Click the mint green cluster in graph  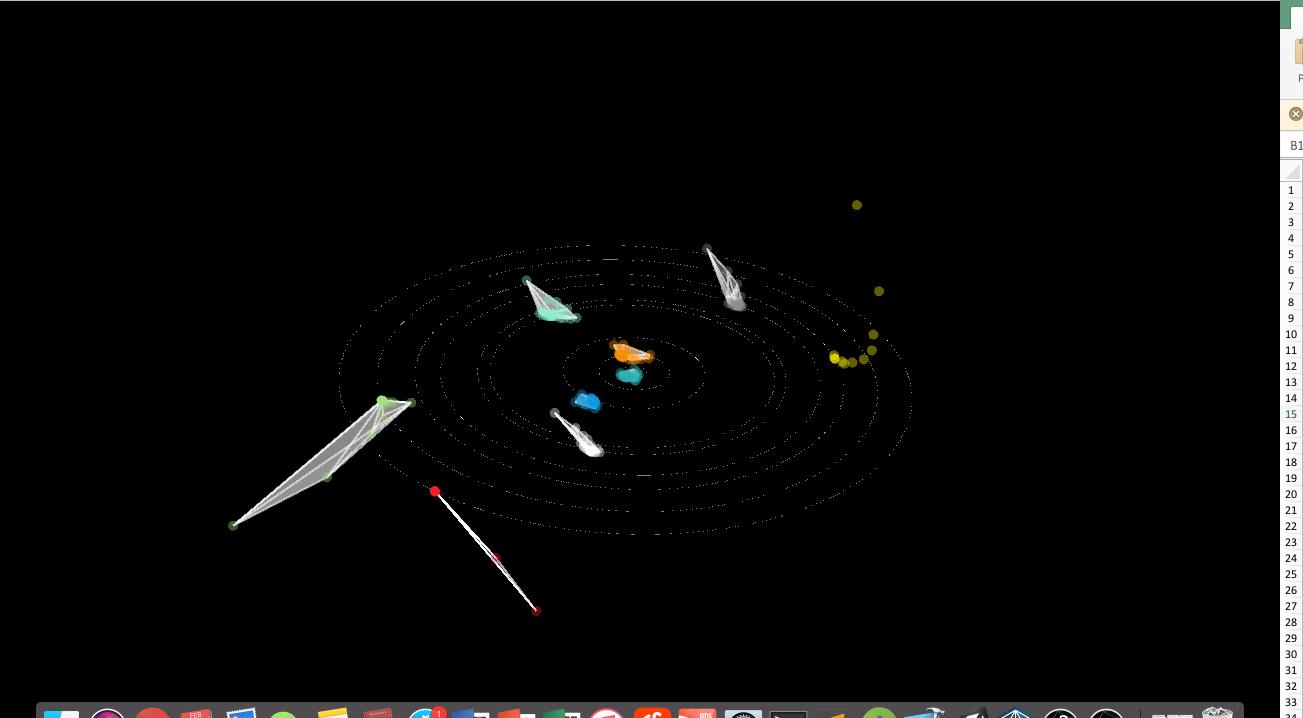coord(552,312)
